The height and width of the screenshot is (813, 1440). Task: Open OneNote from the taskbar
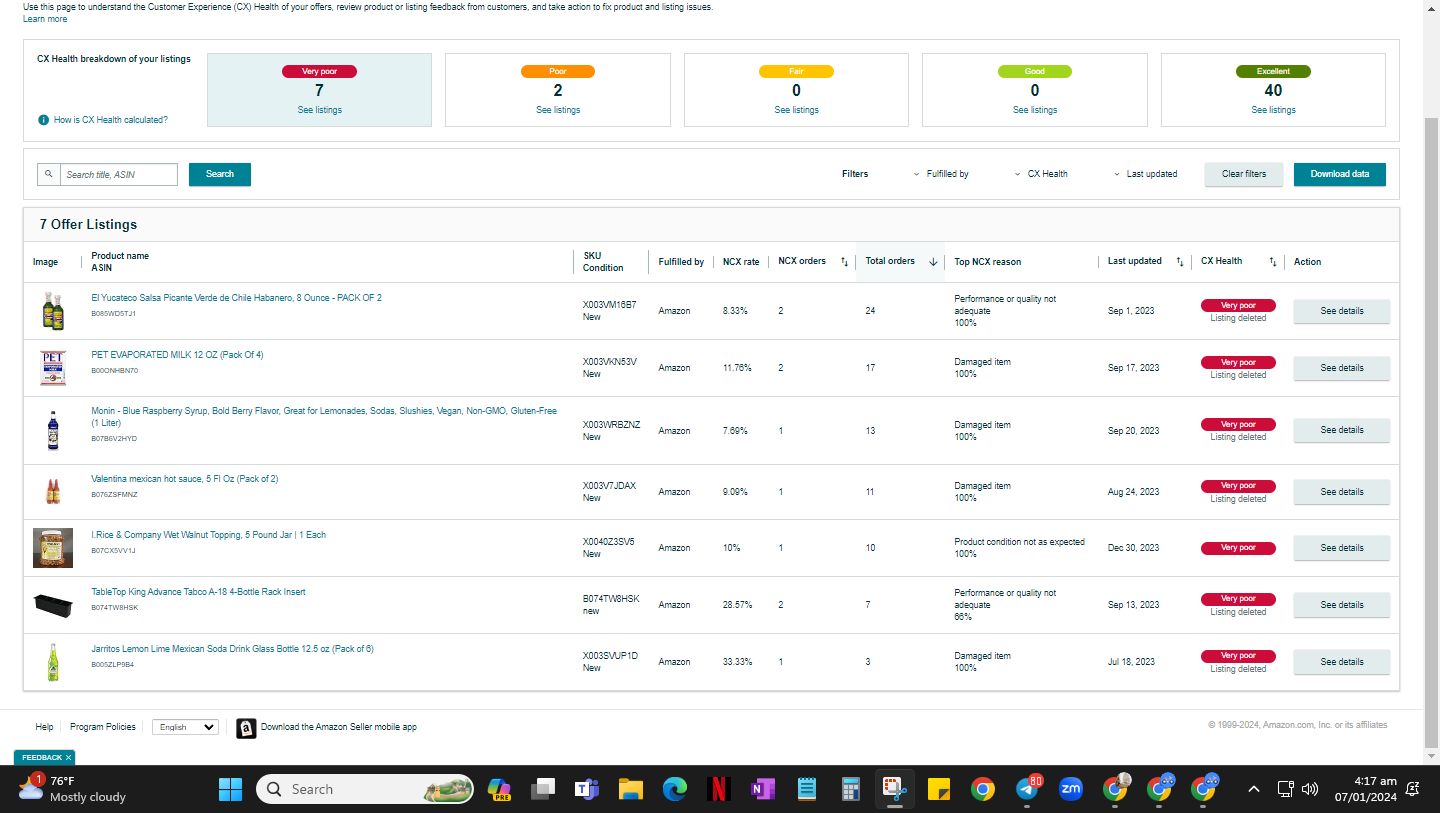763,789
